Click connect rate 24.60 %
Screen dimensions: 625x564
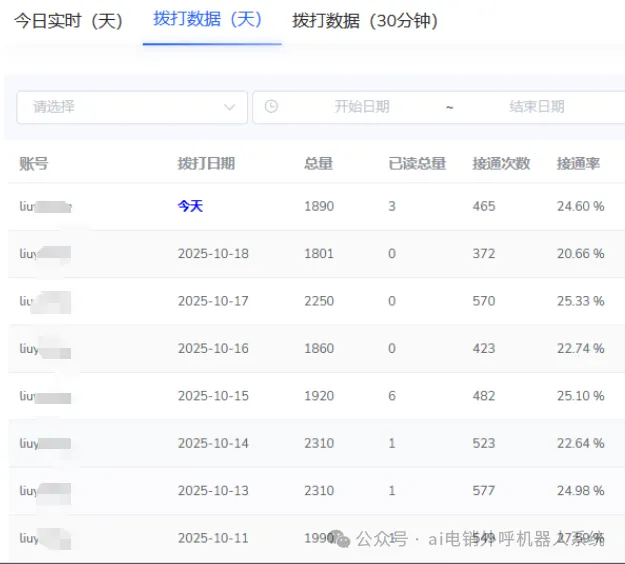581,206
